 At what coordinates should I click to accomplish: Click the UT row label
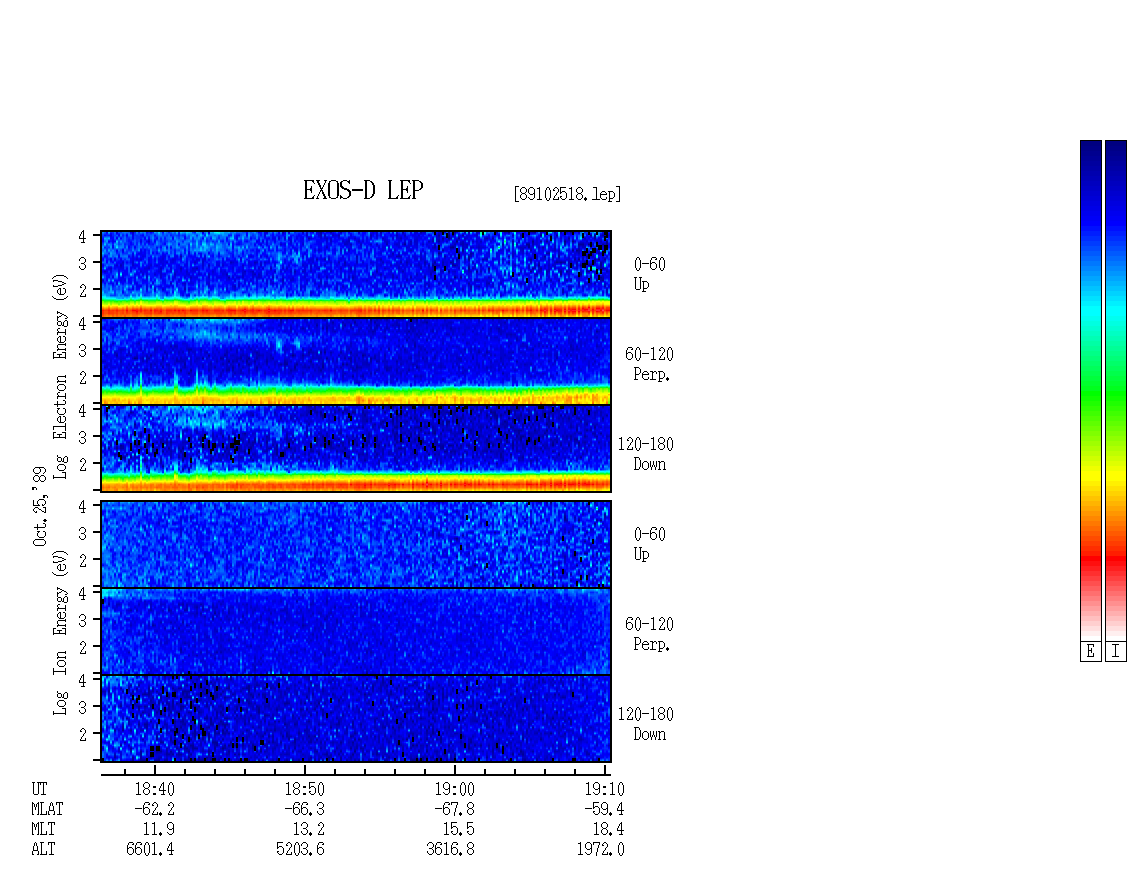click(40, 789)
